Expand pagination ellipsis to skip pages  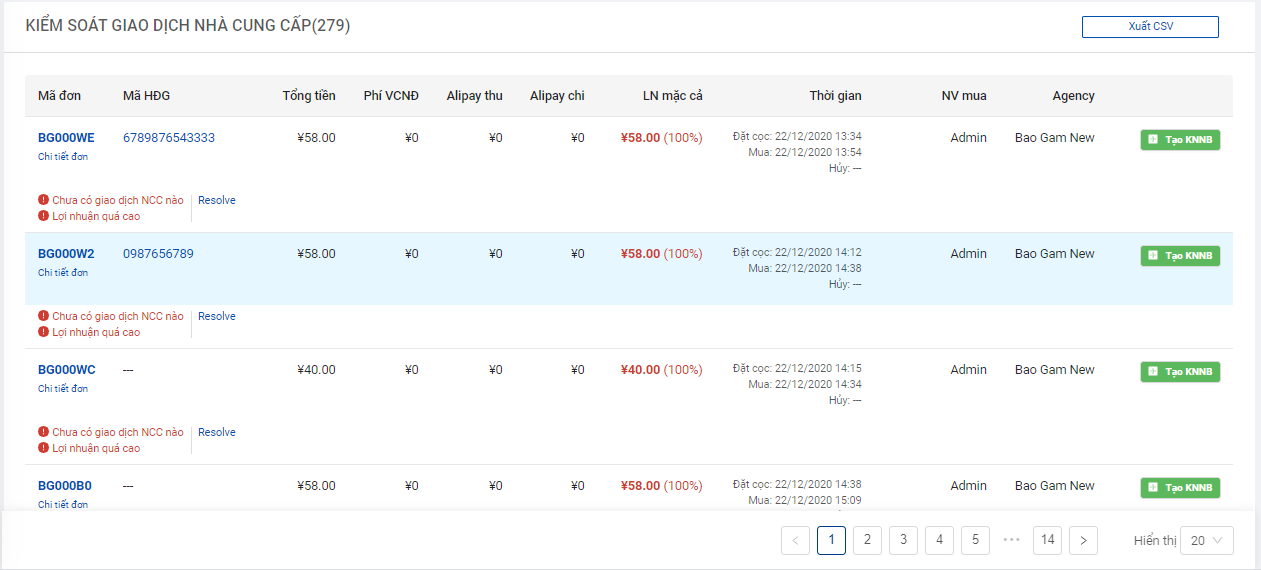click(1011, 540)
